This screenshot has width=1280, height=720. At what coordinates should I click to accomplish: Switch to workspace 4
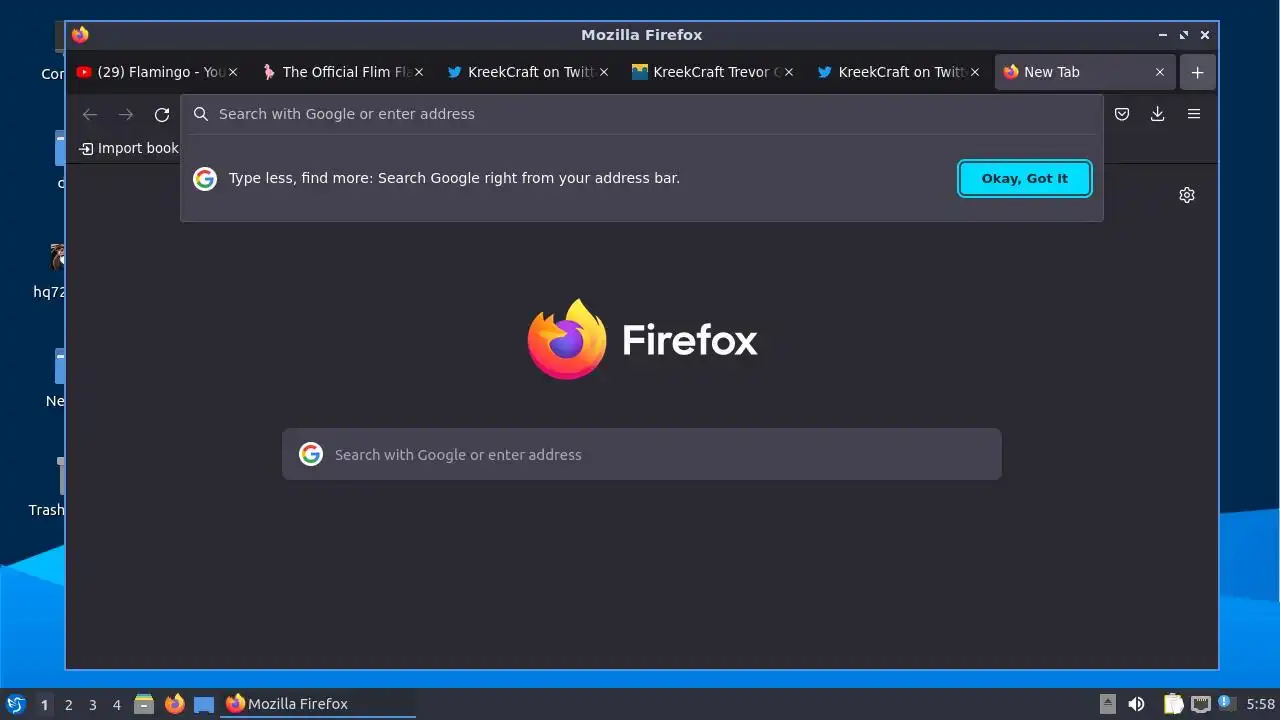[x=116, y=704]
